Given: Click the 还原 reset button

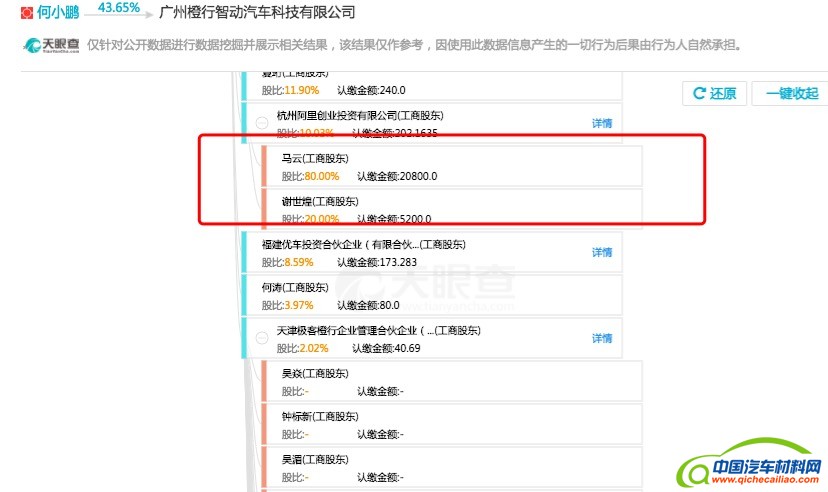Looking at the screenshot, I should (x=714, y=93).
